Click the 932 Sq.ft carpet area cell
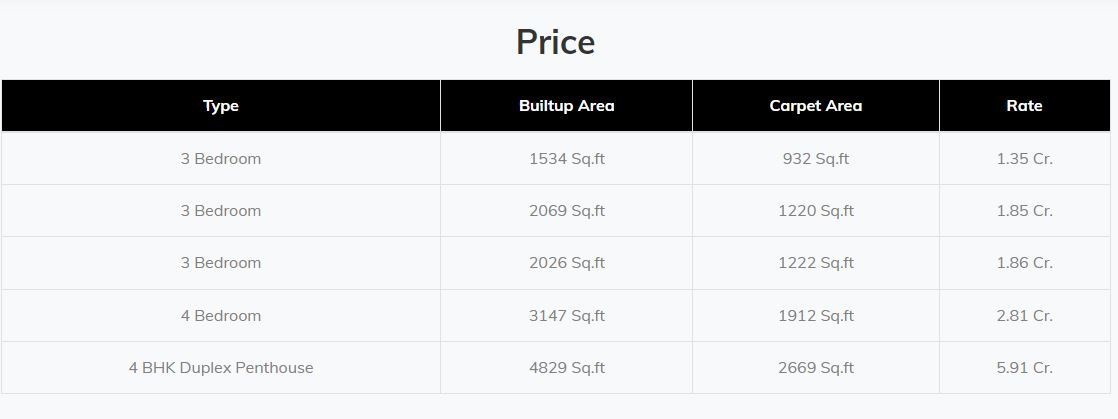This screenshot has width=1118, height=419. (816, 158)
